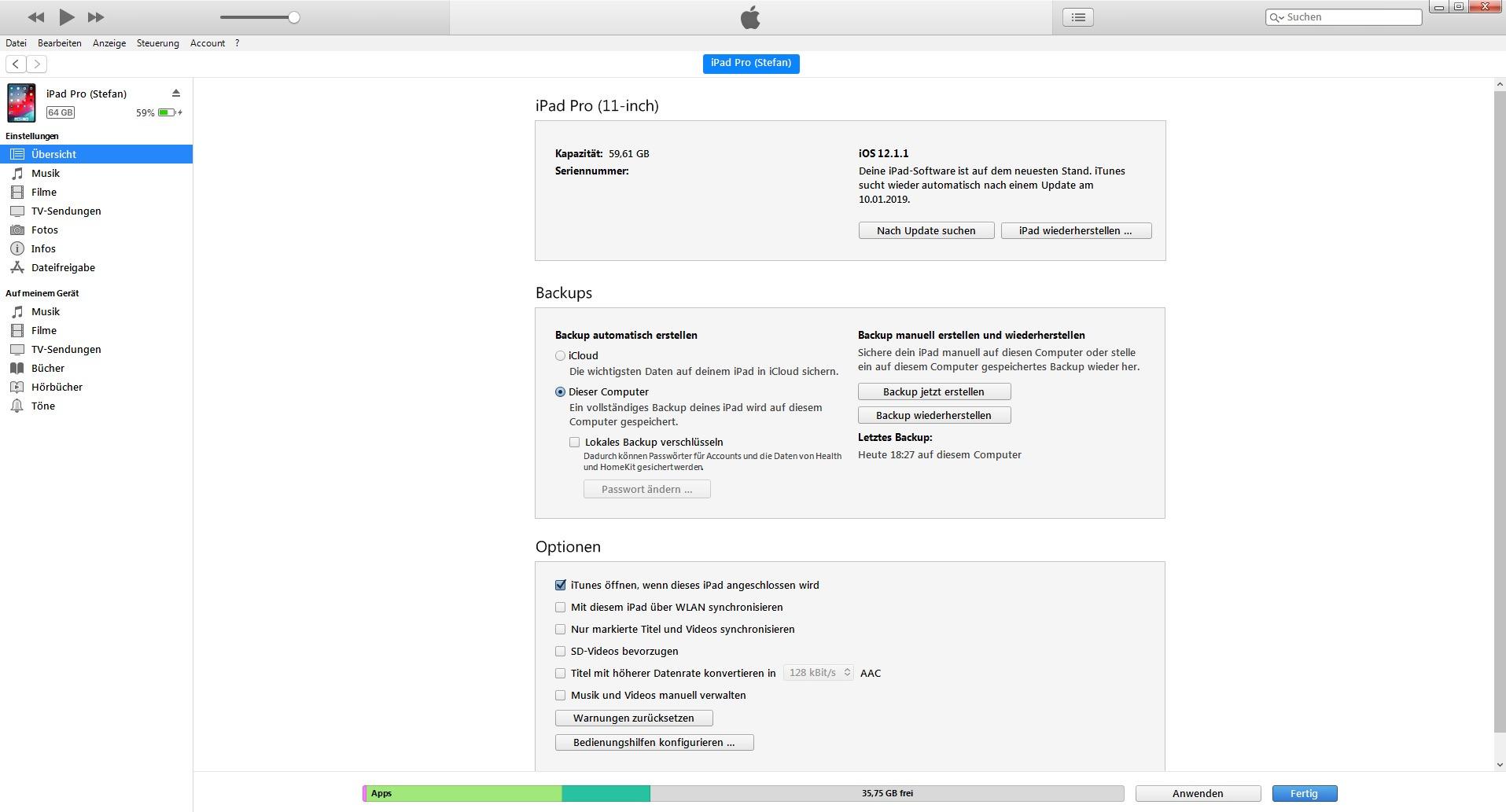Click Warnungen zurücksetzen button
This screenshot has height=812, width=1506.
tap(634, 718)
